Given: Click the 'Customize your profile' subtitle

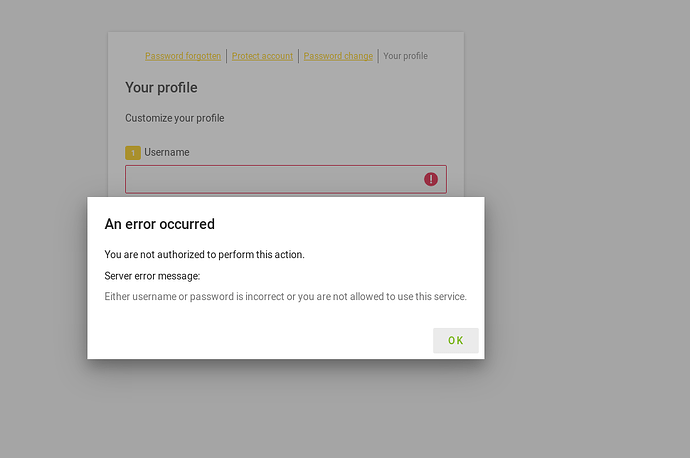Looking at the screenshot, I should [x=174, y=118].
